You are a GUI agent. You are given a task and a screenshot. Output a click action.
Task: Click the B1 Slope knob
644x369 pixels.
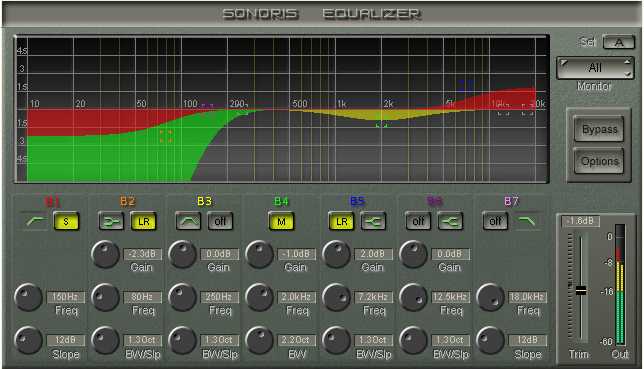tap(28, 340)
